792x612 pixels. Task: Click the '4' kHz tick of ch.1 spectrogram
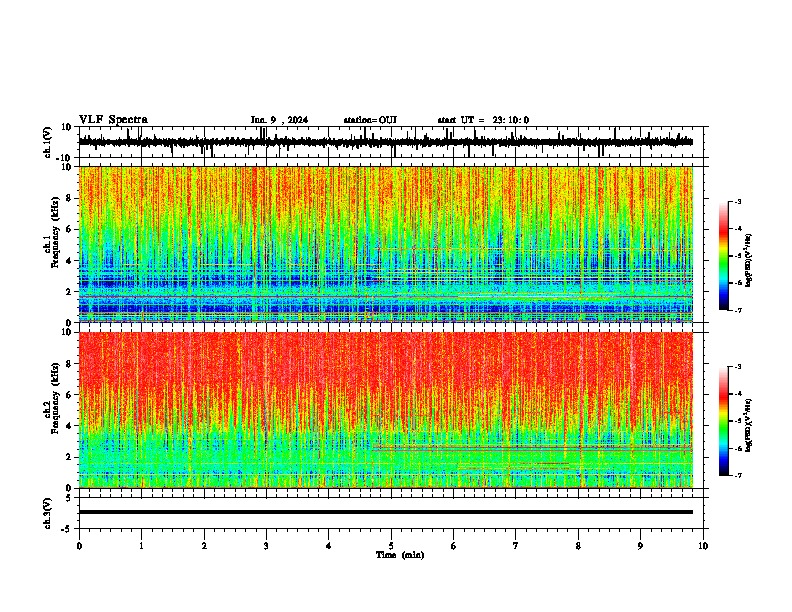[69, 261]
